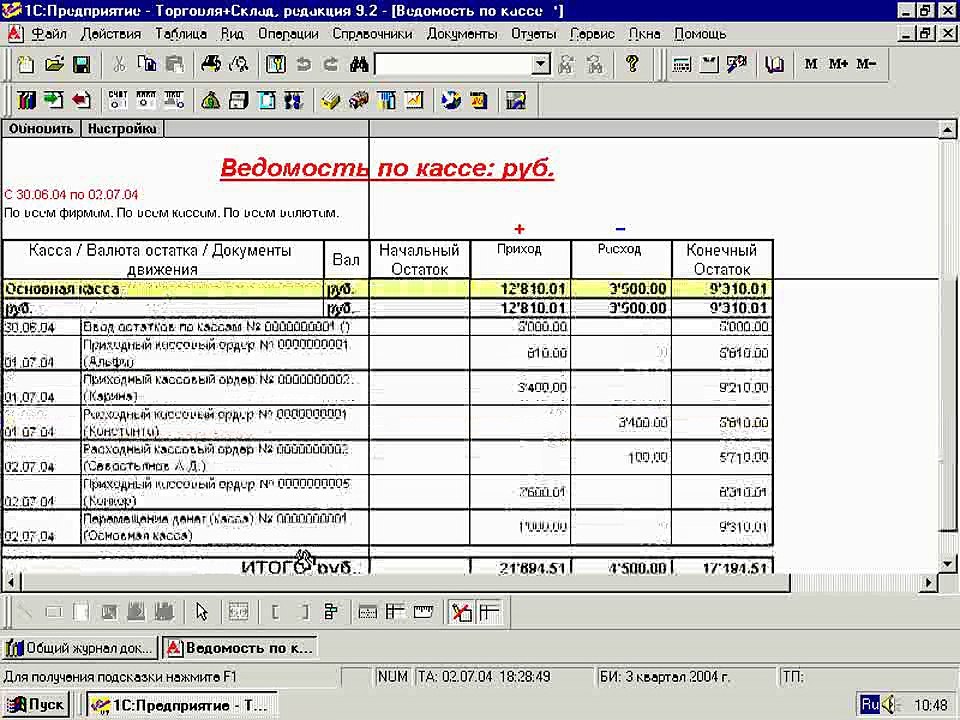Click the speaker volume tray icon
The width and height of the screenshot is (960, 720).
click(x=890, y=705)
